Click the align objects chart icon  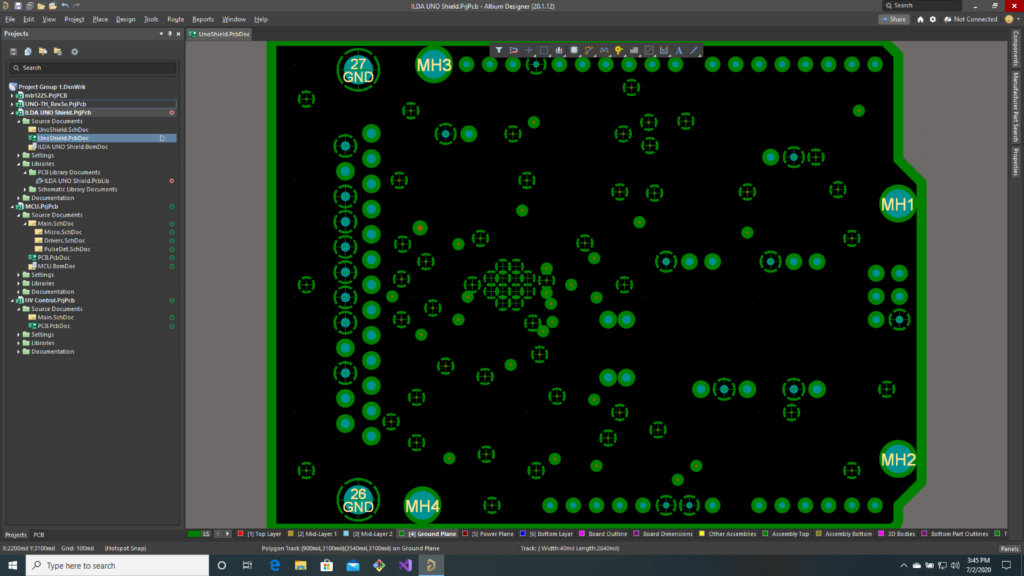tap(559, 50)
